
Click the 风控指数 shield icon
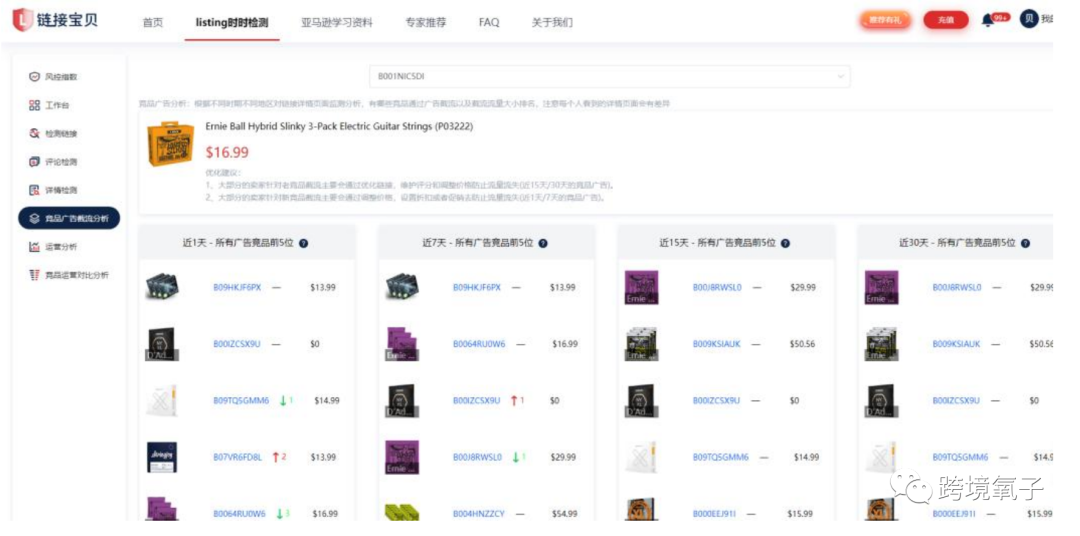(x=34, y=76)
